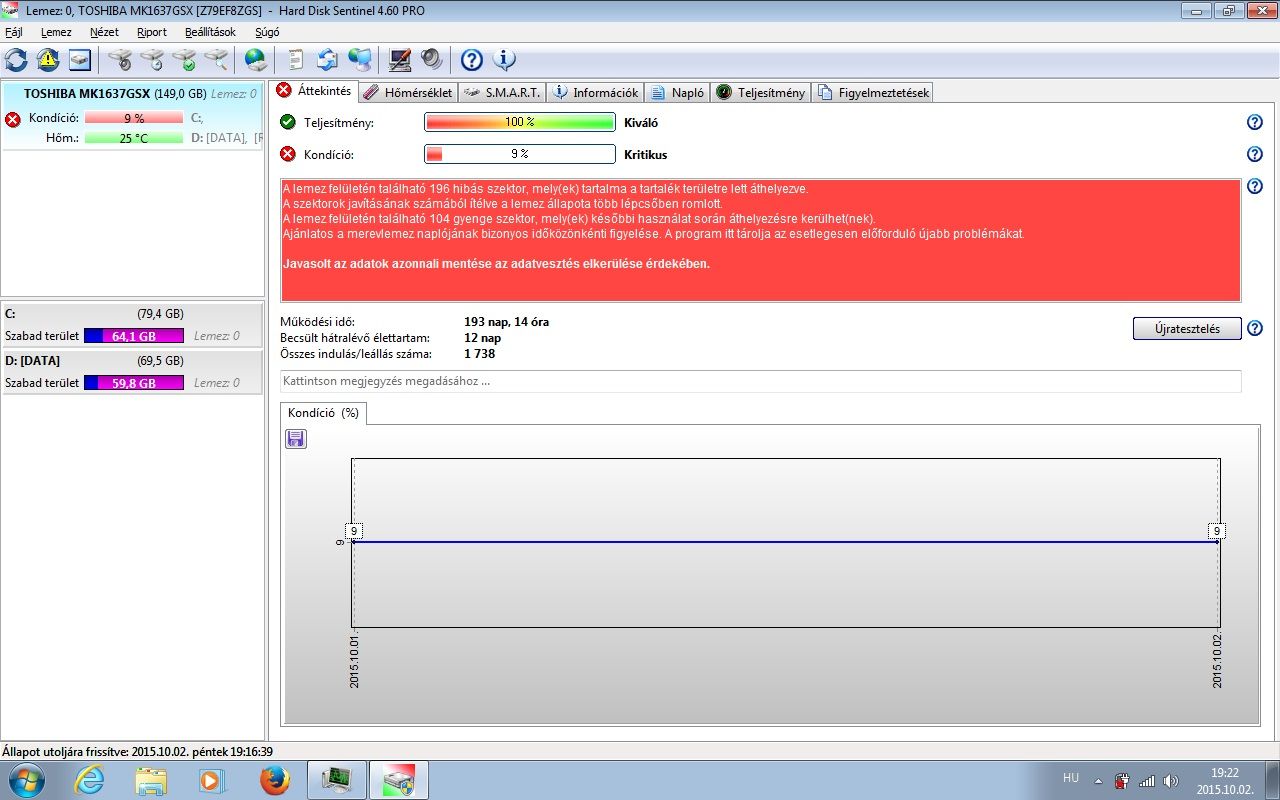Click red error icon beside Kondíció in disk list

(13, 119)
